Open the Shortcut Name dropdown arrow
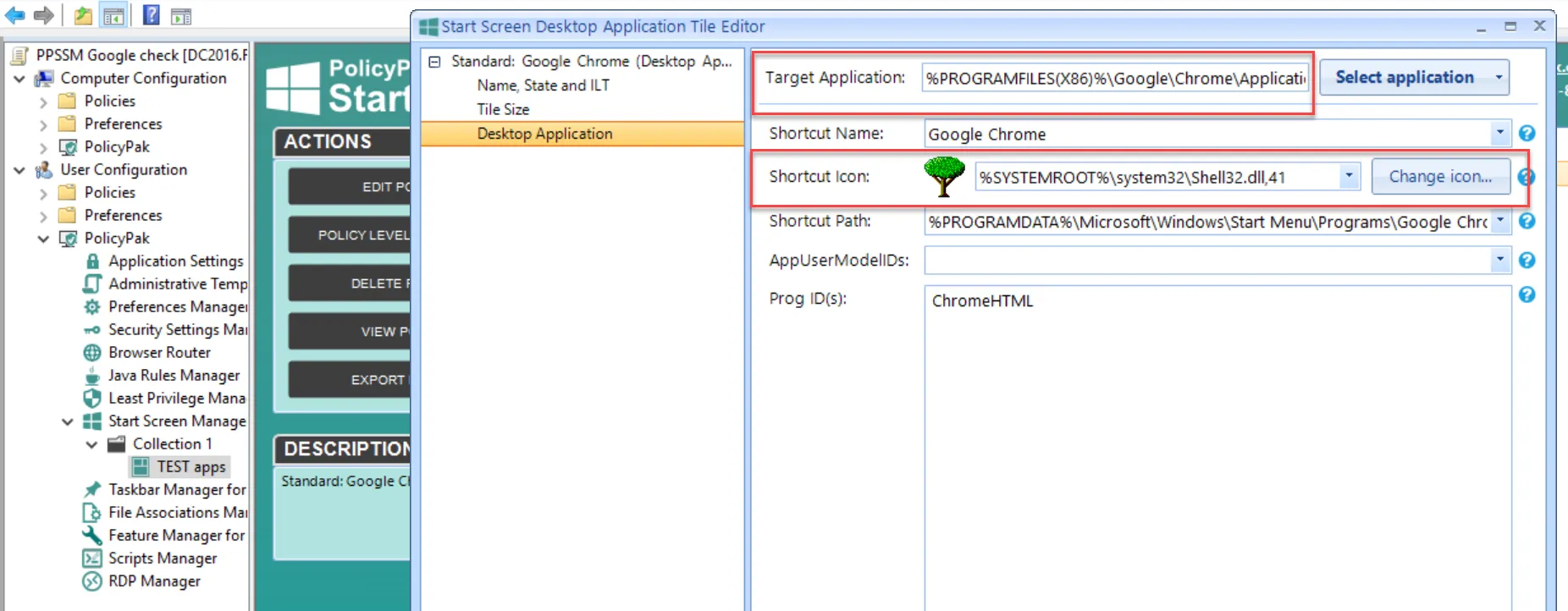Screen dimensions: 1568x611 pos(1499,133)
